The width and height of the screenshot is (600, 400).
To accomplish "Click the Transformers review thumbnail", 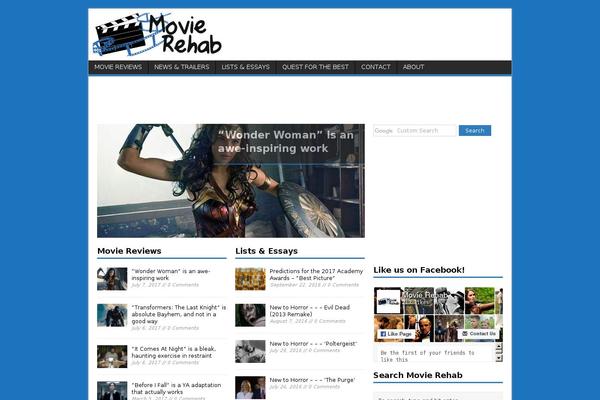I will [x=112, y=315].
